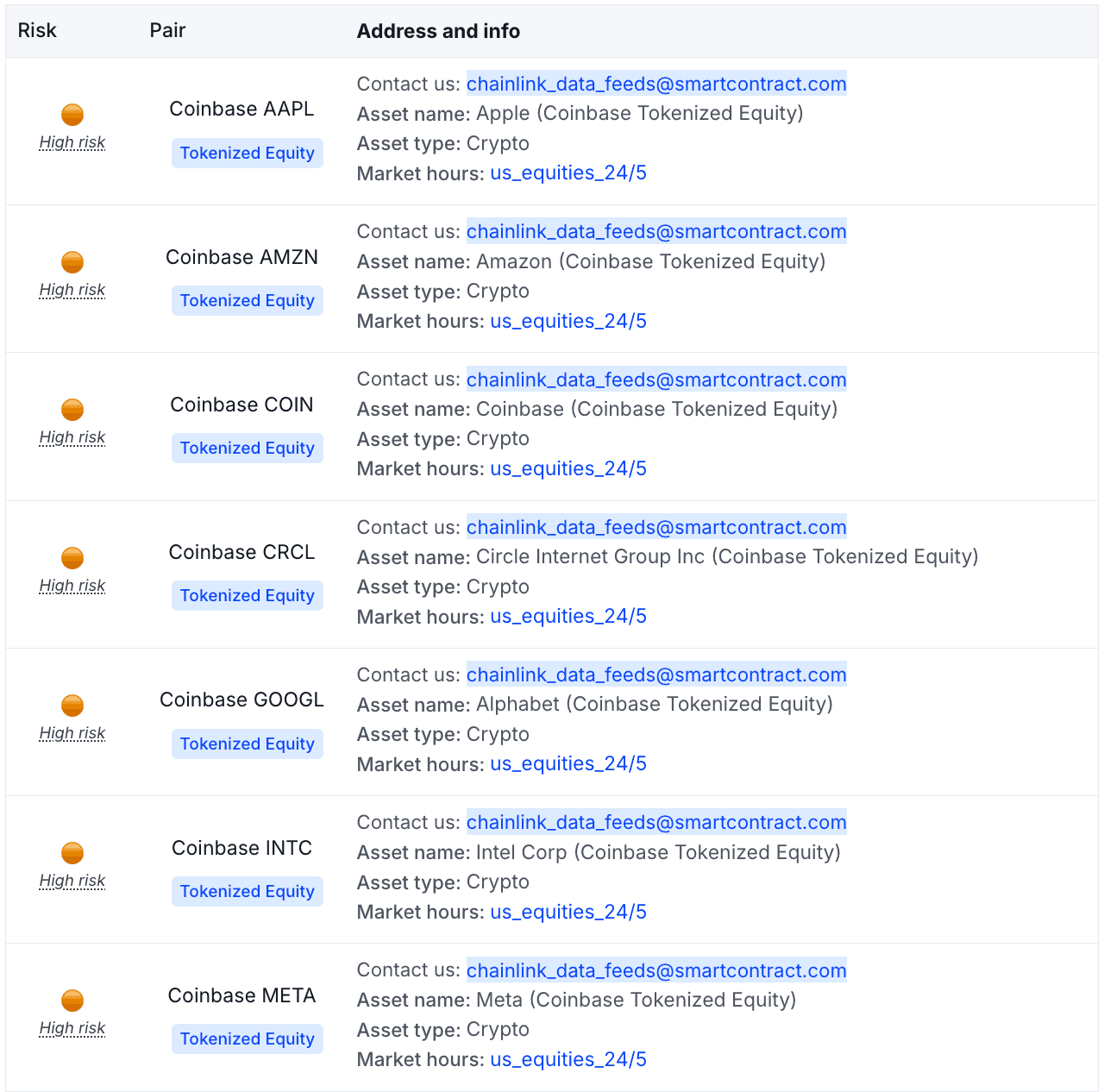Click Tokenized Equity tag under Coinbase CRCL

[248, 595]
